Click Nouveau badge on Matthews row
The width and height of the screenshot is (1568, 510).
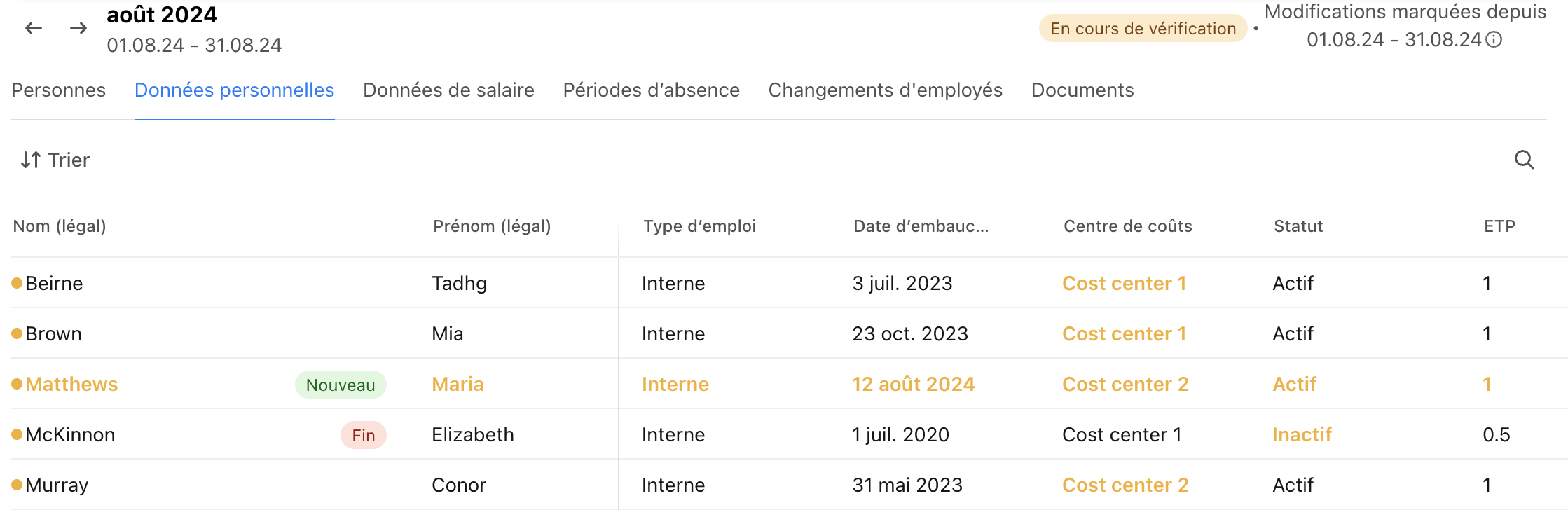point(341,385)
